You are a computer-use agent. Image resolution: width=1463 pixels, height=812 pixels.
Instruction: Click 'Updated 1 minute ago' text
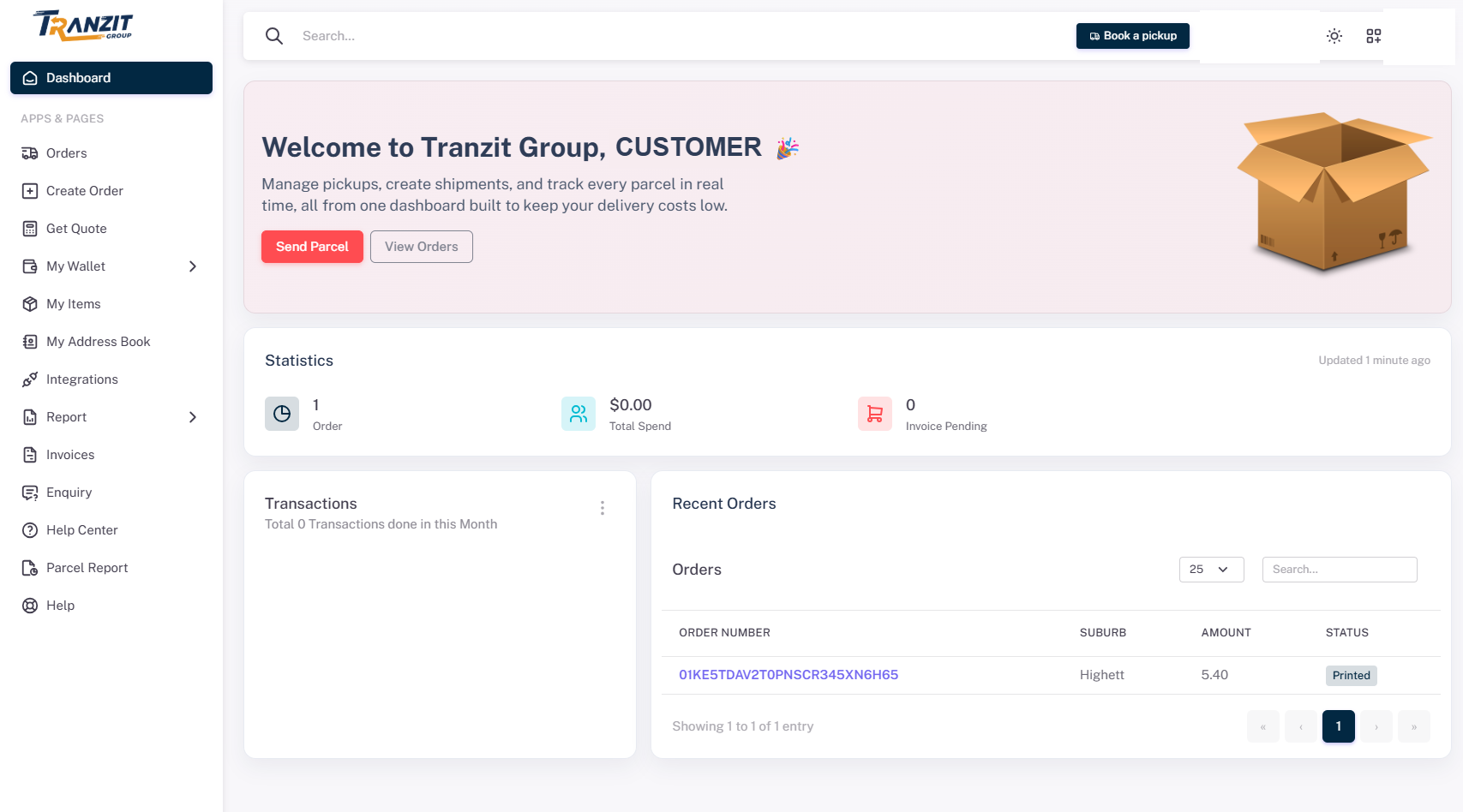(x=1375, y=361)
